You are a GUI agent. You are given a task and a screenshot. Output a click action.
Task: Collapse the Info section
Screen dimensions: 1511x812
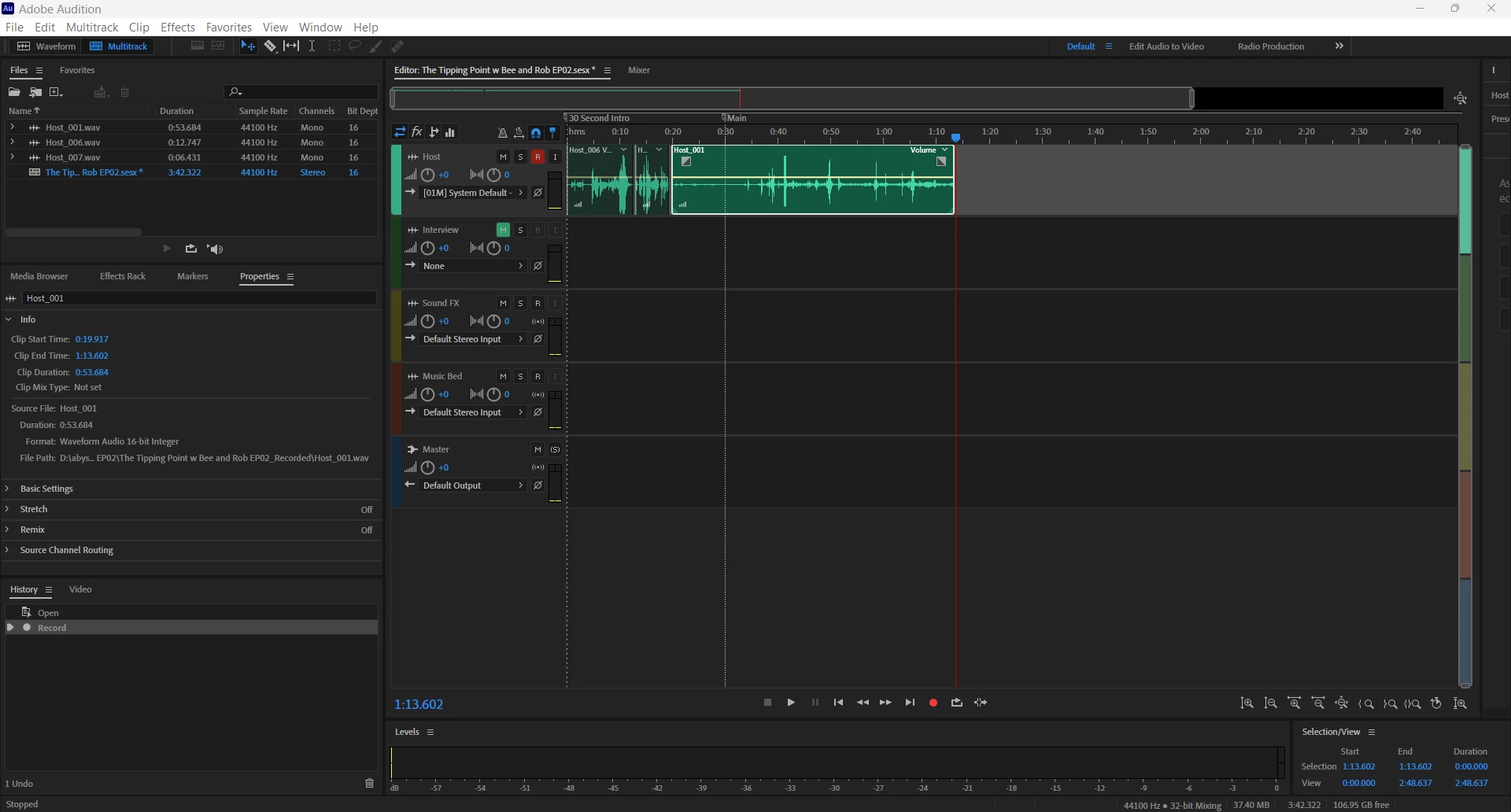[8, 319]
